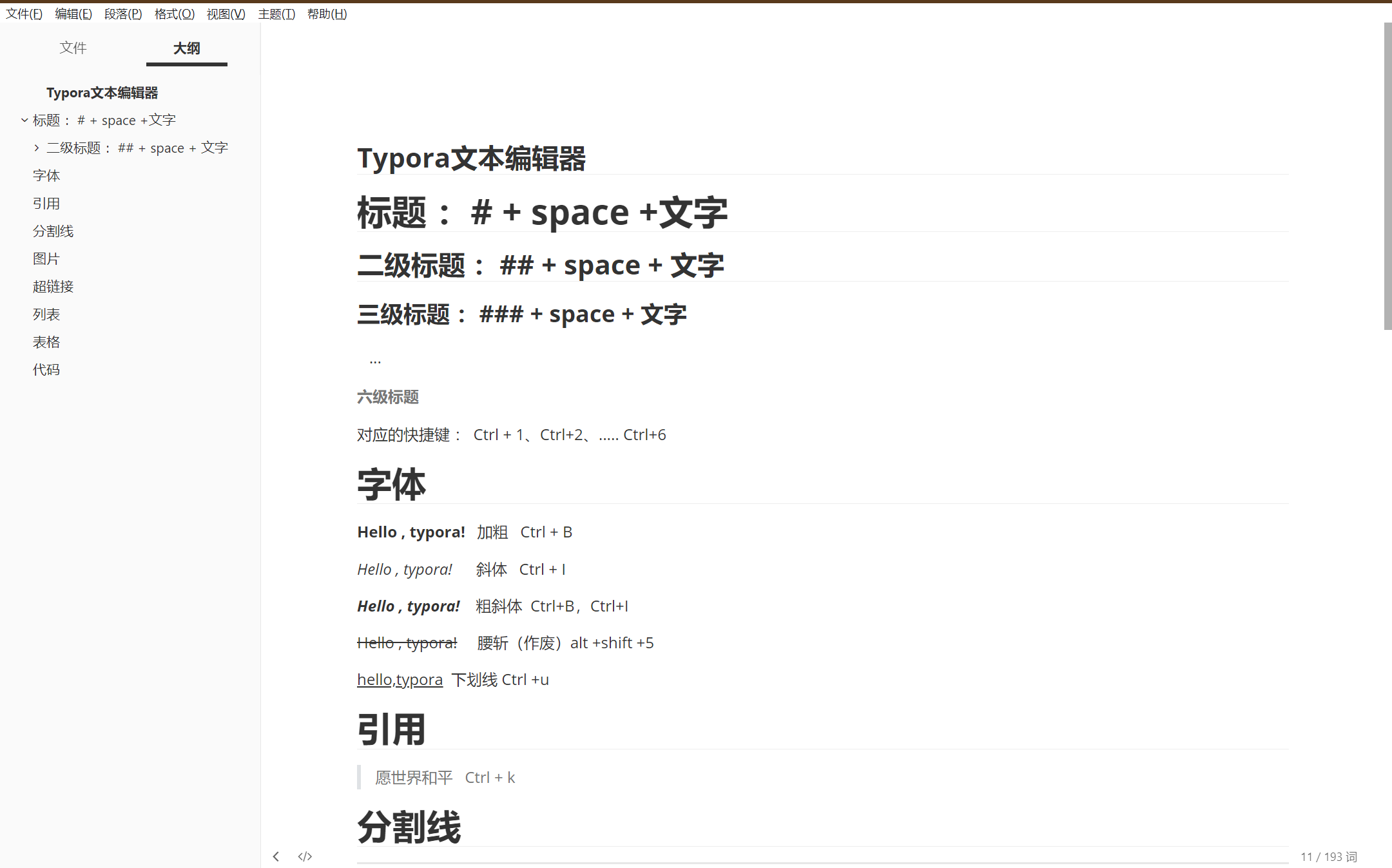Open the 文件(F) menu
1392x868 pixels.
pos(24,14)
